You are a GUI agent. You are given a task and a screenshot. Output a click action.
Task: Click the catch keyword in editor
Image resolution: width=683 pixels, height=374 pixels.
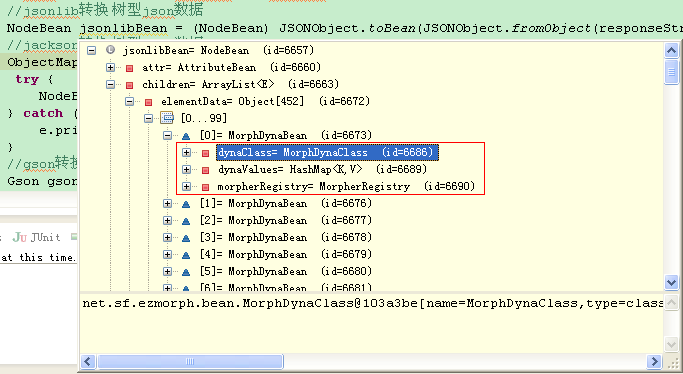43,113
